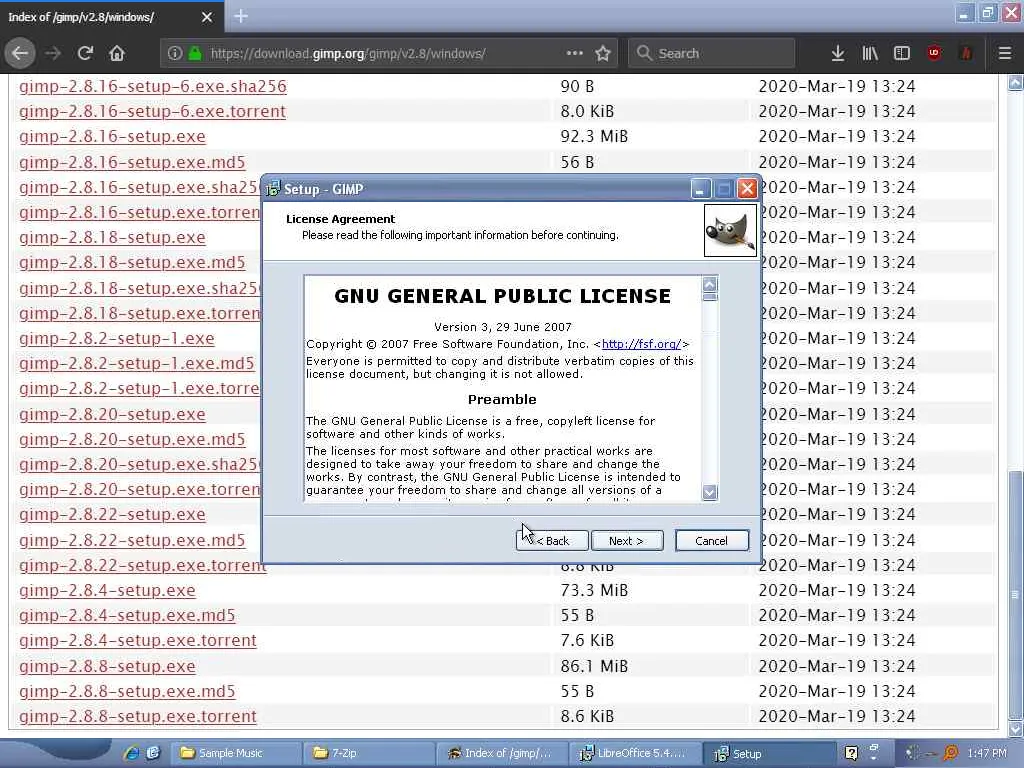Open gimp-2.8.16-setup-6.exe.torrent link
The height and width of the screenshot is (768, 1024).
[x=152, y=112]
